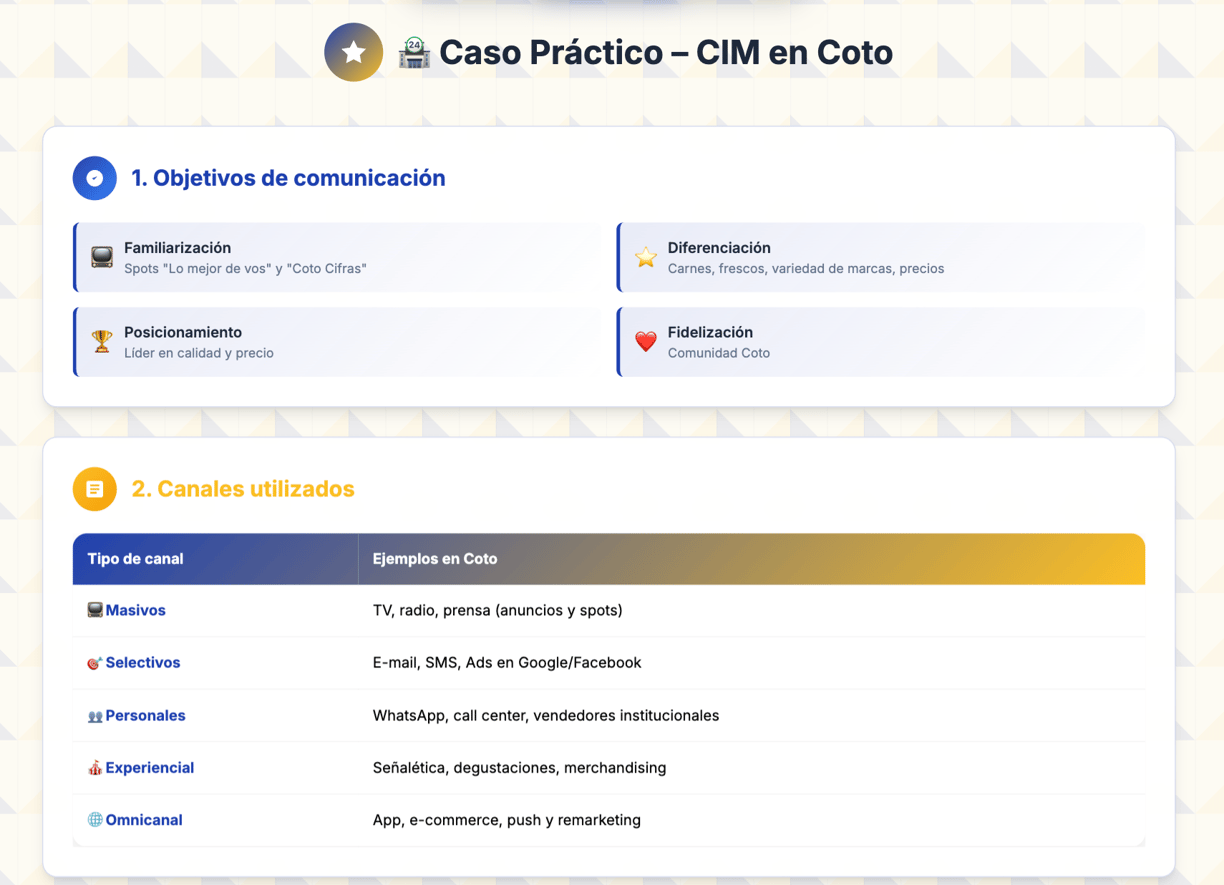
Task: Click the Masivos row label
Action: tap(136, 610)
